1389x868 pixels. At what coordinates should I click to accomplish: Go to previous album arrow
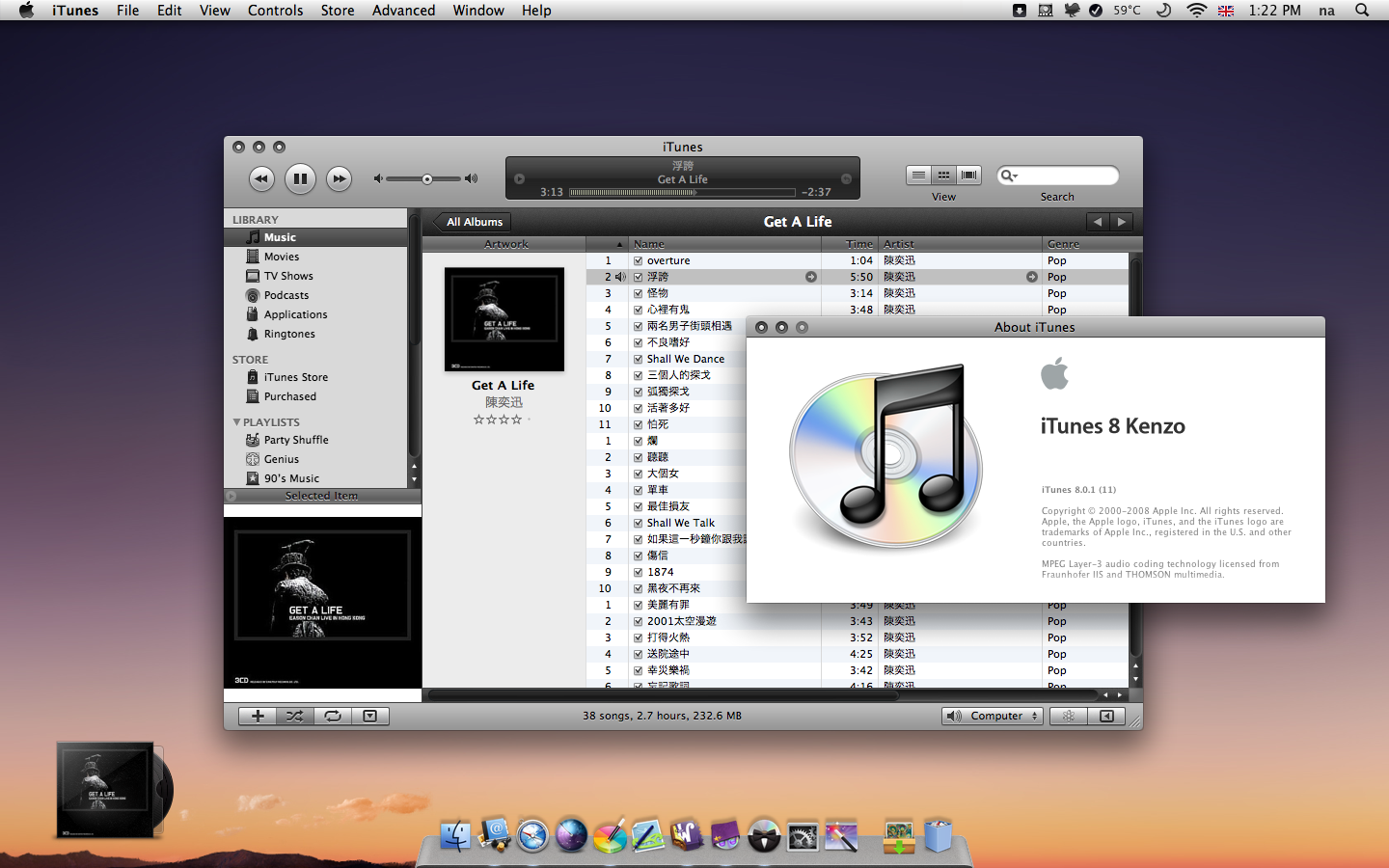[1098, 222]
